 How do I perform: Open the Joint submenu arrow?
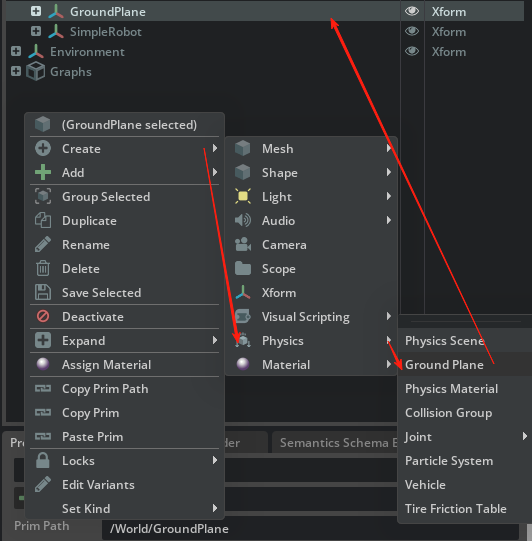point(524,436)
